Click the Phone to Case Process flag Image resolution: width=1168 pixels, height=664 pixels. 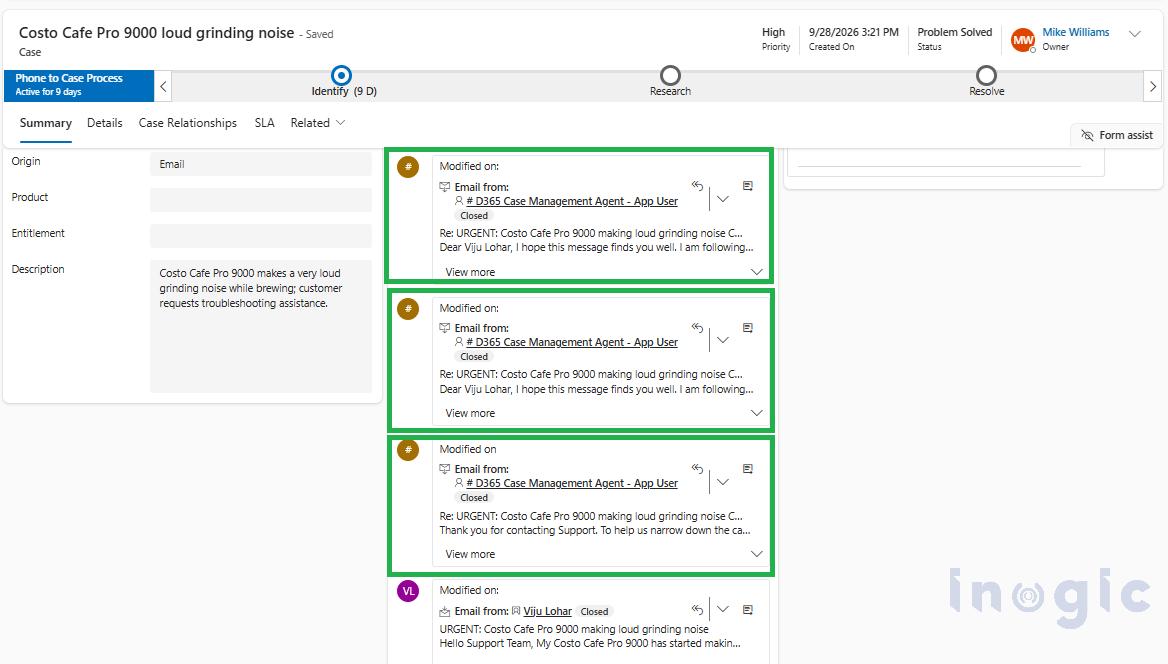pos(79,86)
